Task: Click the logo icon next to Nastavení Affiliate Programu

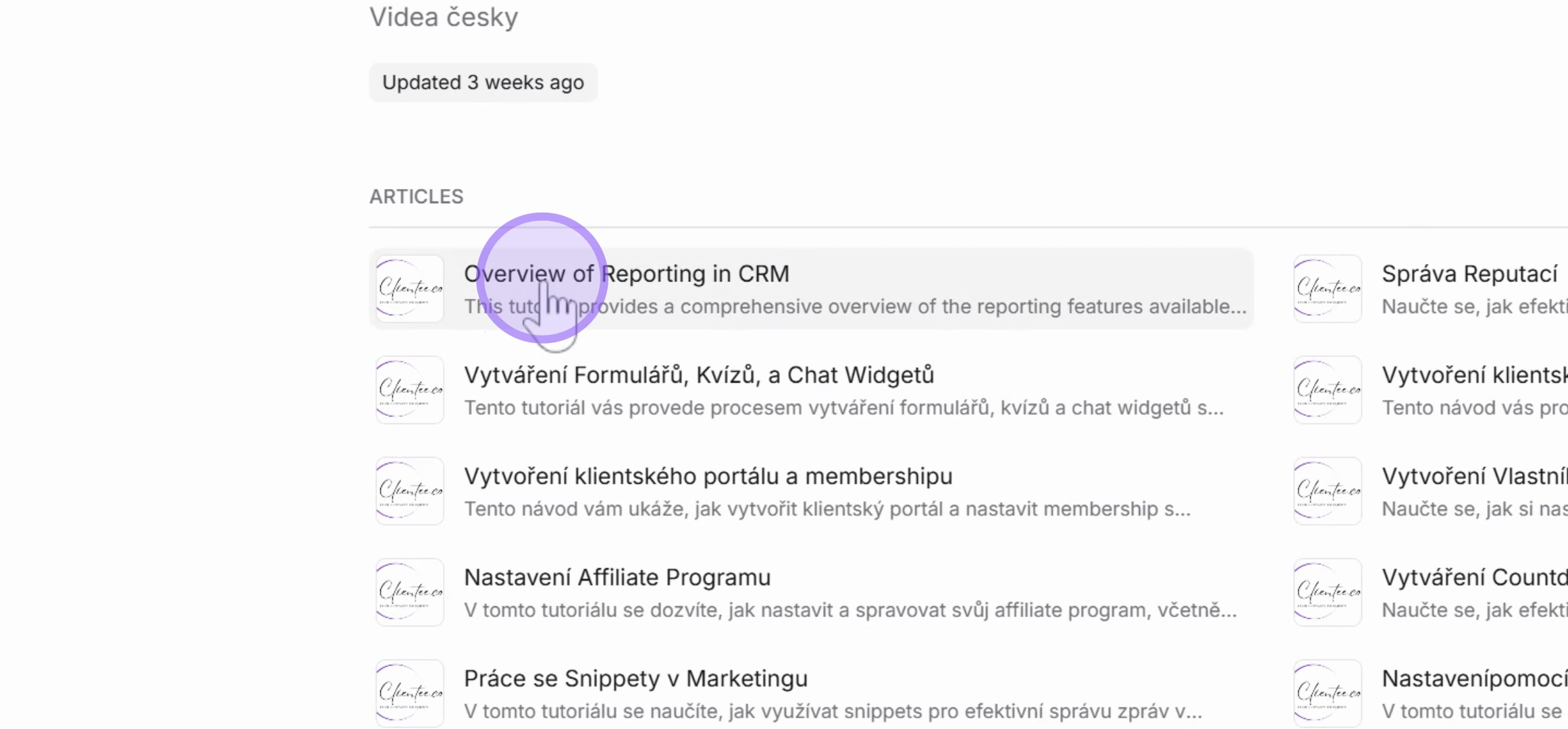Action: 410,593
